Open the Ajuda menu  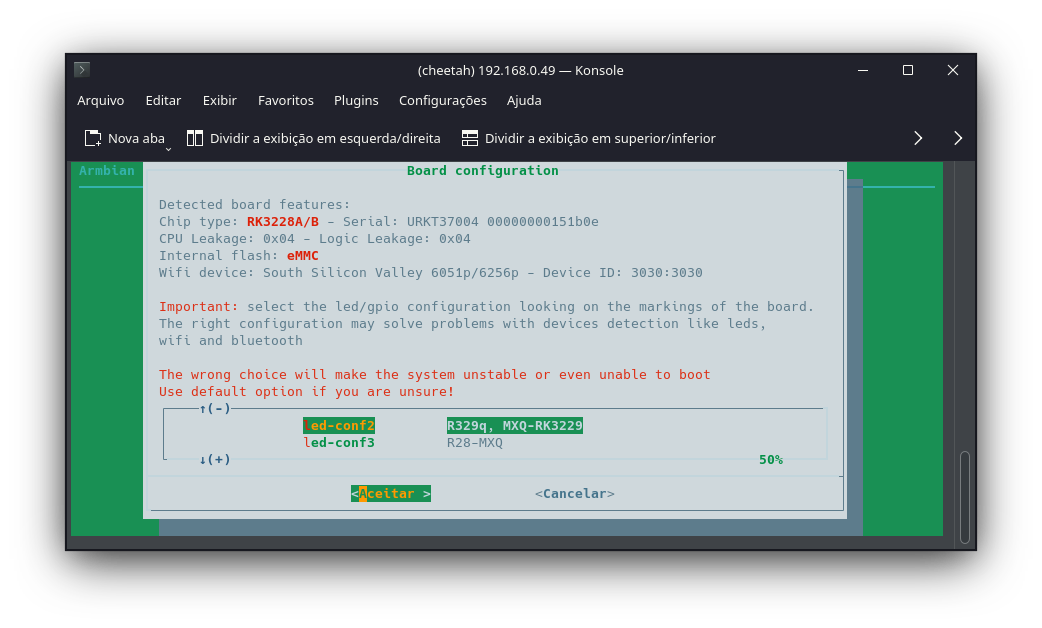(524, 100)
